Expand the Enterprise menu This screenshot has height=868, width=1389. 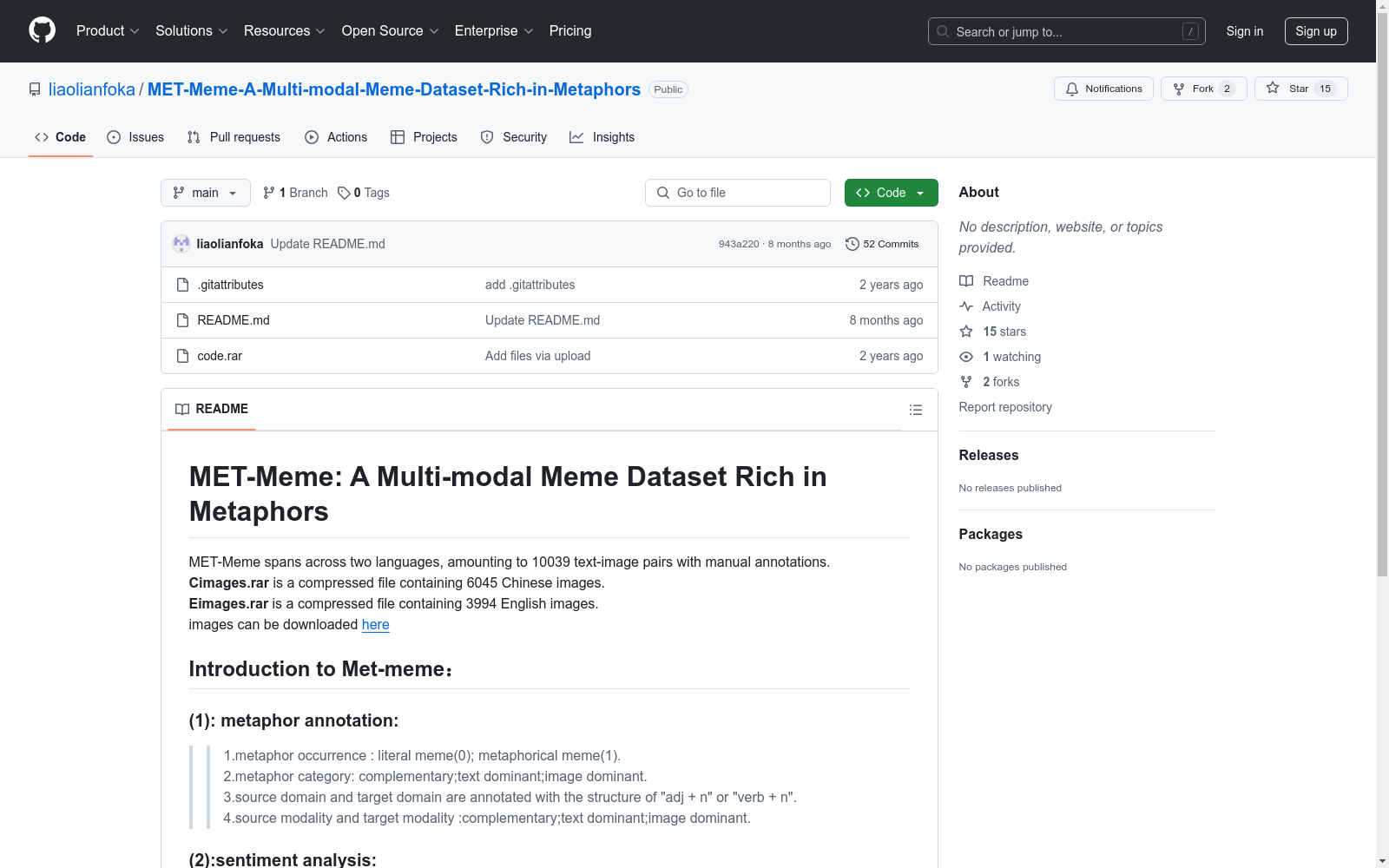click(494, 30)
